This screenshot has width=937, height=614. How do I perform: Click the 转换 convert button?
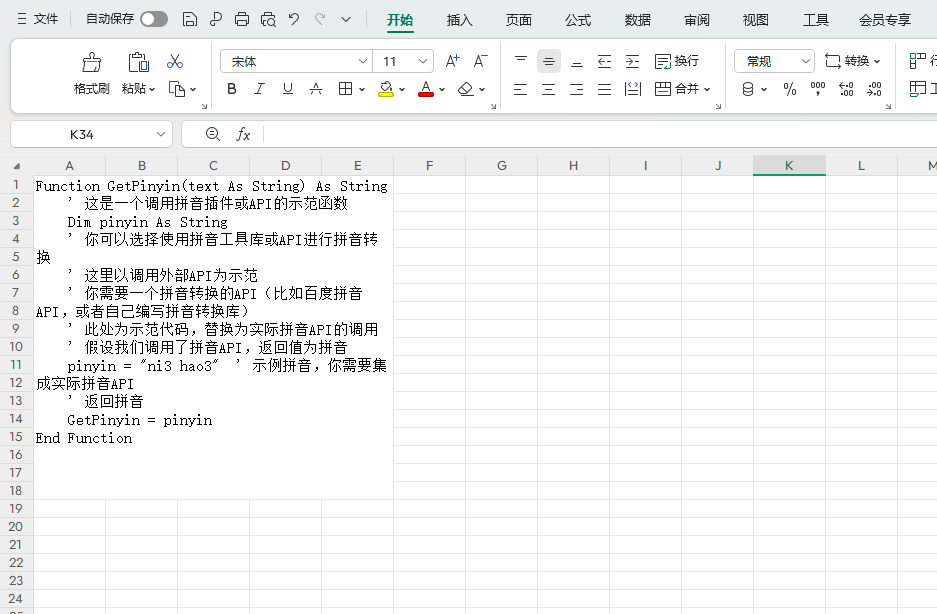(x=852, y=61)
